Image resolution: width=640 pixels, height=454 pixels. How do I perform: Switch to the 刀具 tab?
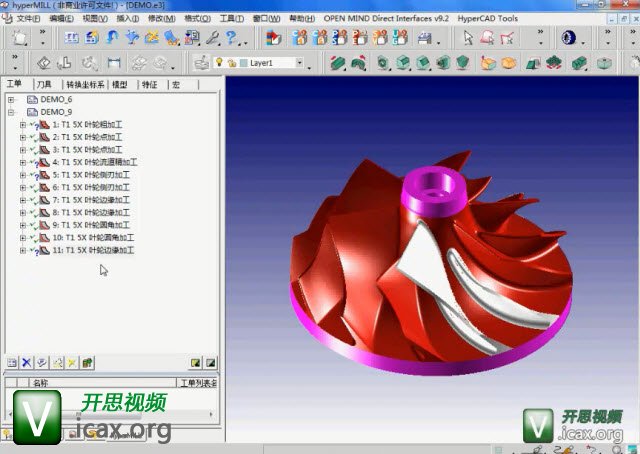click(x=44, y=85)
